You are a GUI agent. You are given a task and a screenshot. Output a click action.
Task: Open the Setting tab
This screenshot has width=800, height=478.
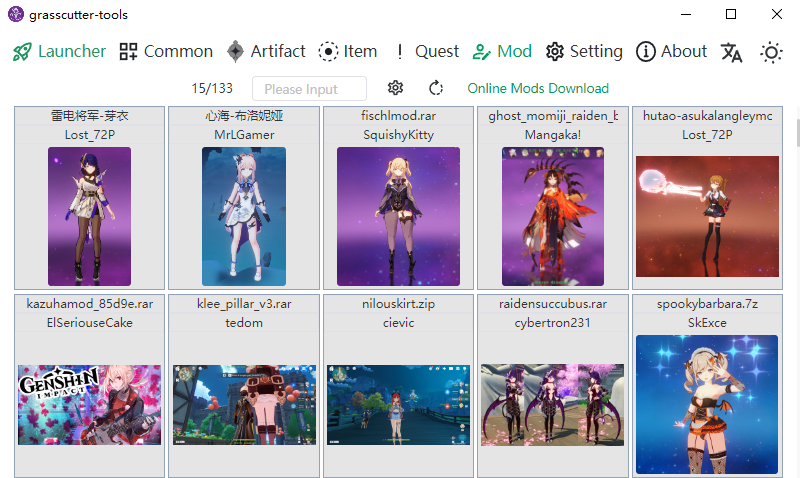(x=584, y=52)
